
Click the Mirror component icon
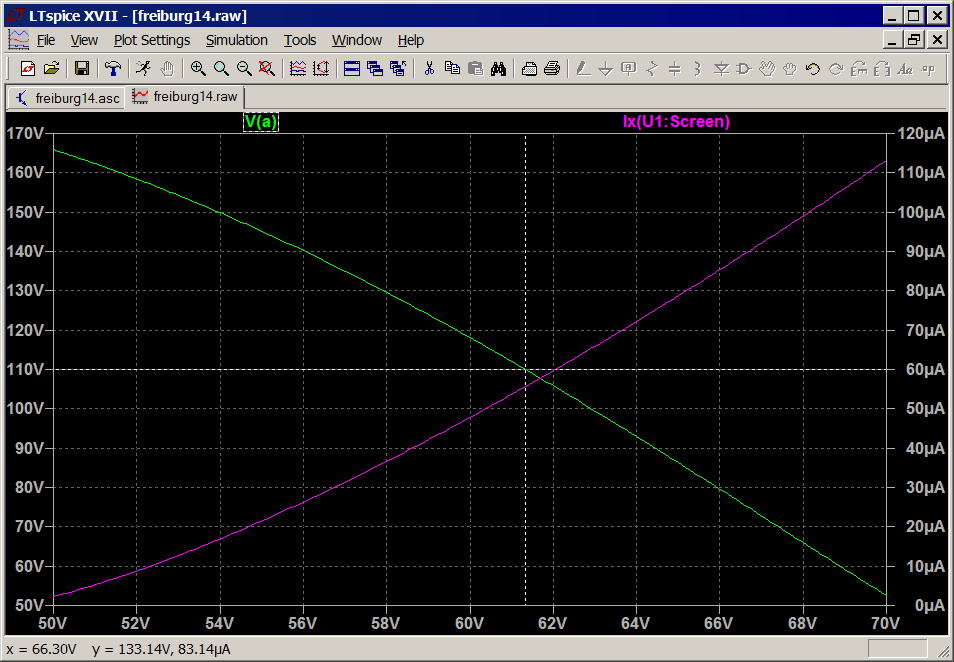(882, 69)
